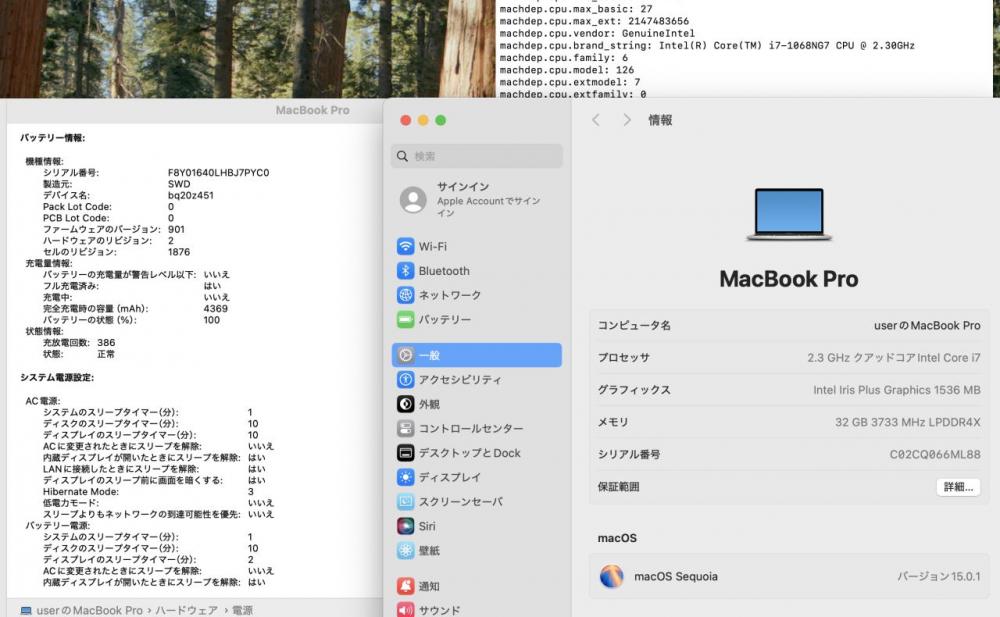Click the terminal line machdep.cpu.brand_string
The image size is (1000, 617).
click(x=707, y=45)
